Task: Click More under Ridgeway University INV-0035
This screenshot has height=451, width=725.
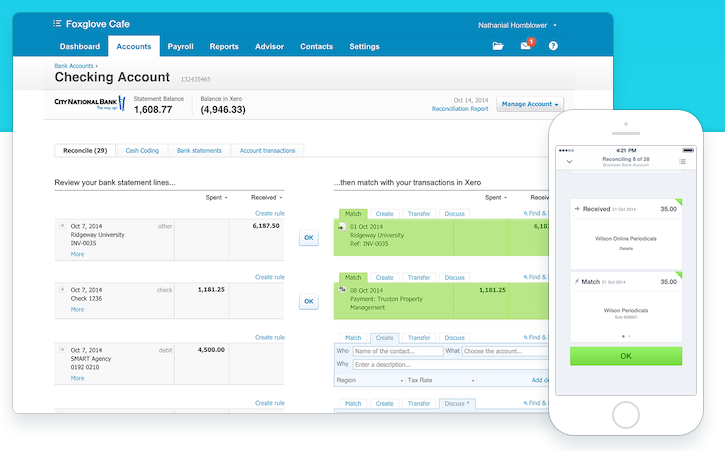Action: [x=77, y=254]
